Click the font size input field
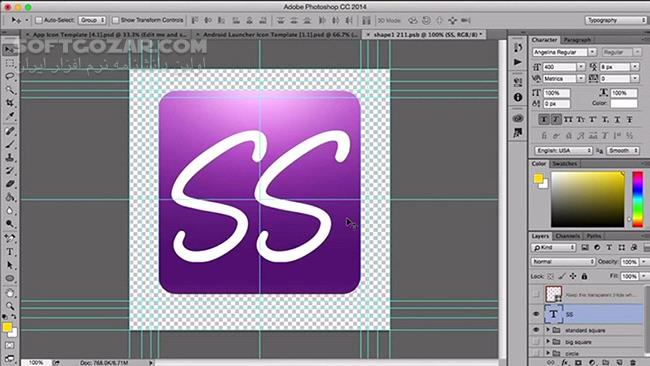This screenshot has height=366, width=650. coord(560,67)
